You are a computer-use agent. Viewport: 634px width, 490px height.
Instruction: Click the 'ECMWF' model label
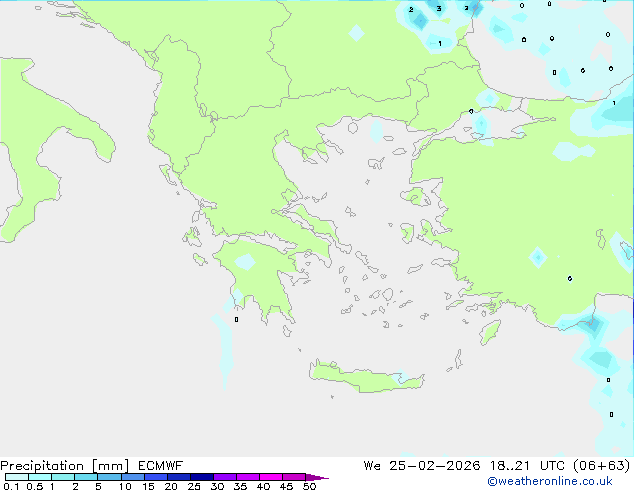click(161, 466)
